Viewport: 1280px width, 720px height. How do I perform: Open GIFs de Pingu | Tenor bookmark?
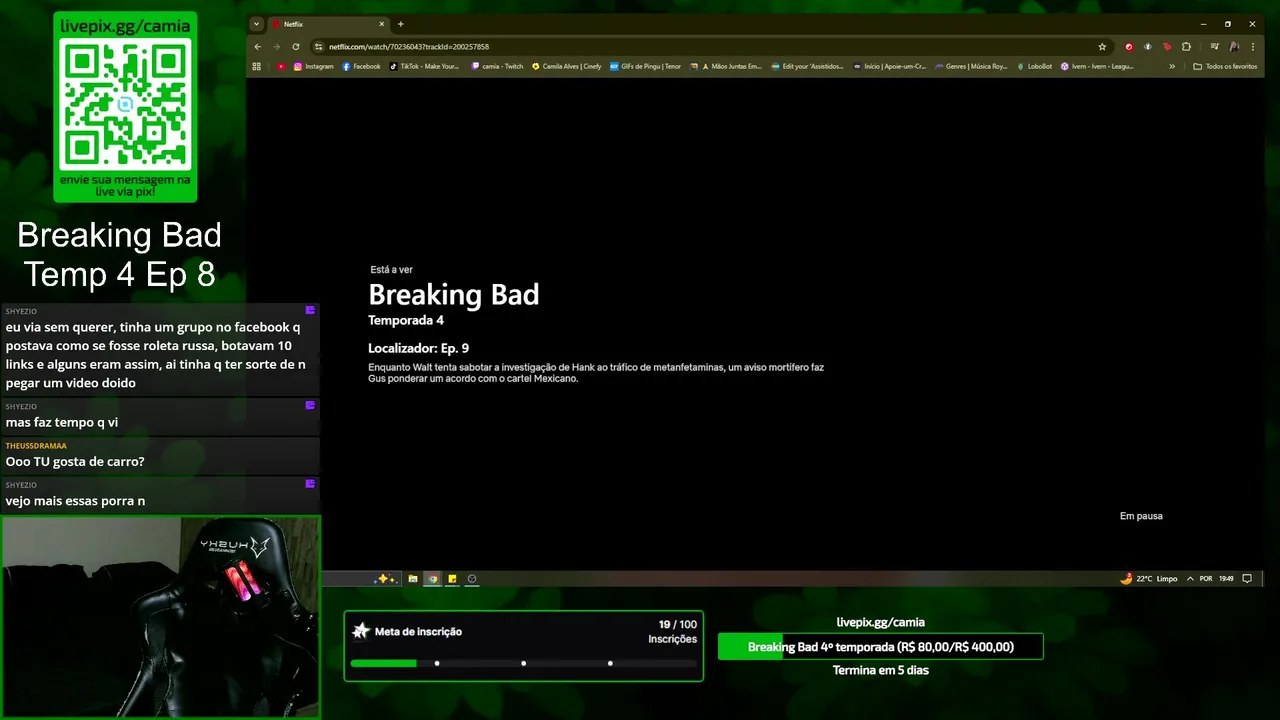[x=645, y=66]
